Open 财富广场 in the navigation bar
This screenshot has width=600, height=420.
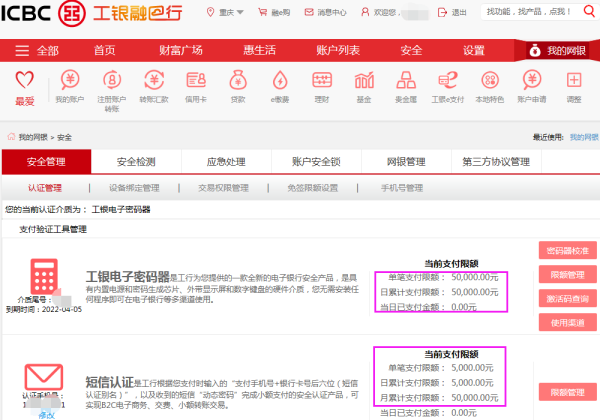(x=181, y=50)
